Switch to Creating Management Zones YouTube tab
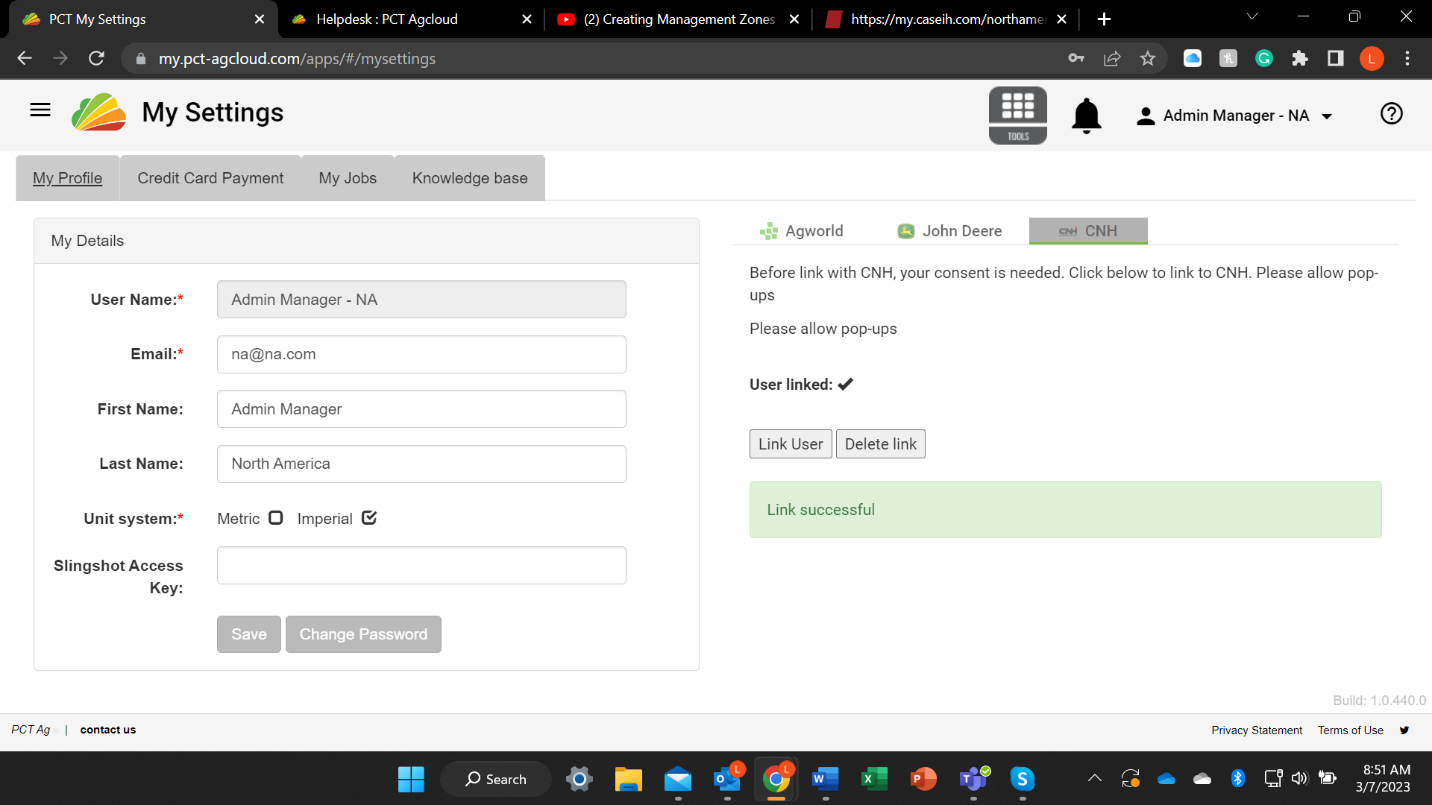The height and width of the screenshot is (805, 1432). (680, 19)
